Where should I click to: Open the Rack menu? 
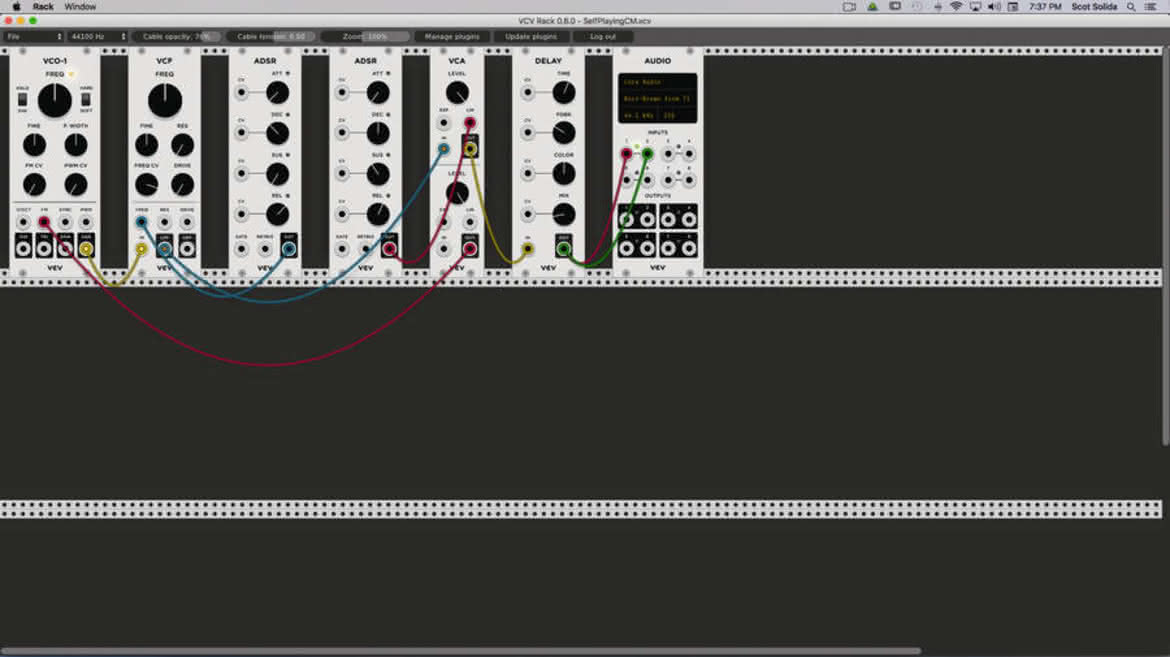(43, 7)
